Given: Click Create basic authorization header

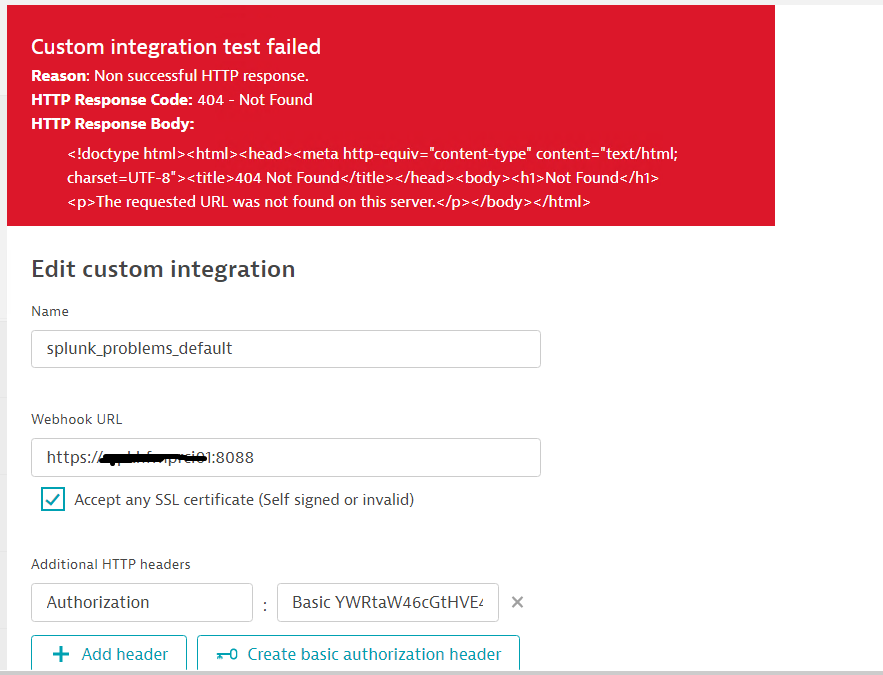Looking at the screenshot, I should click(x=357, y=654).
